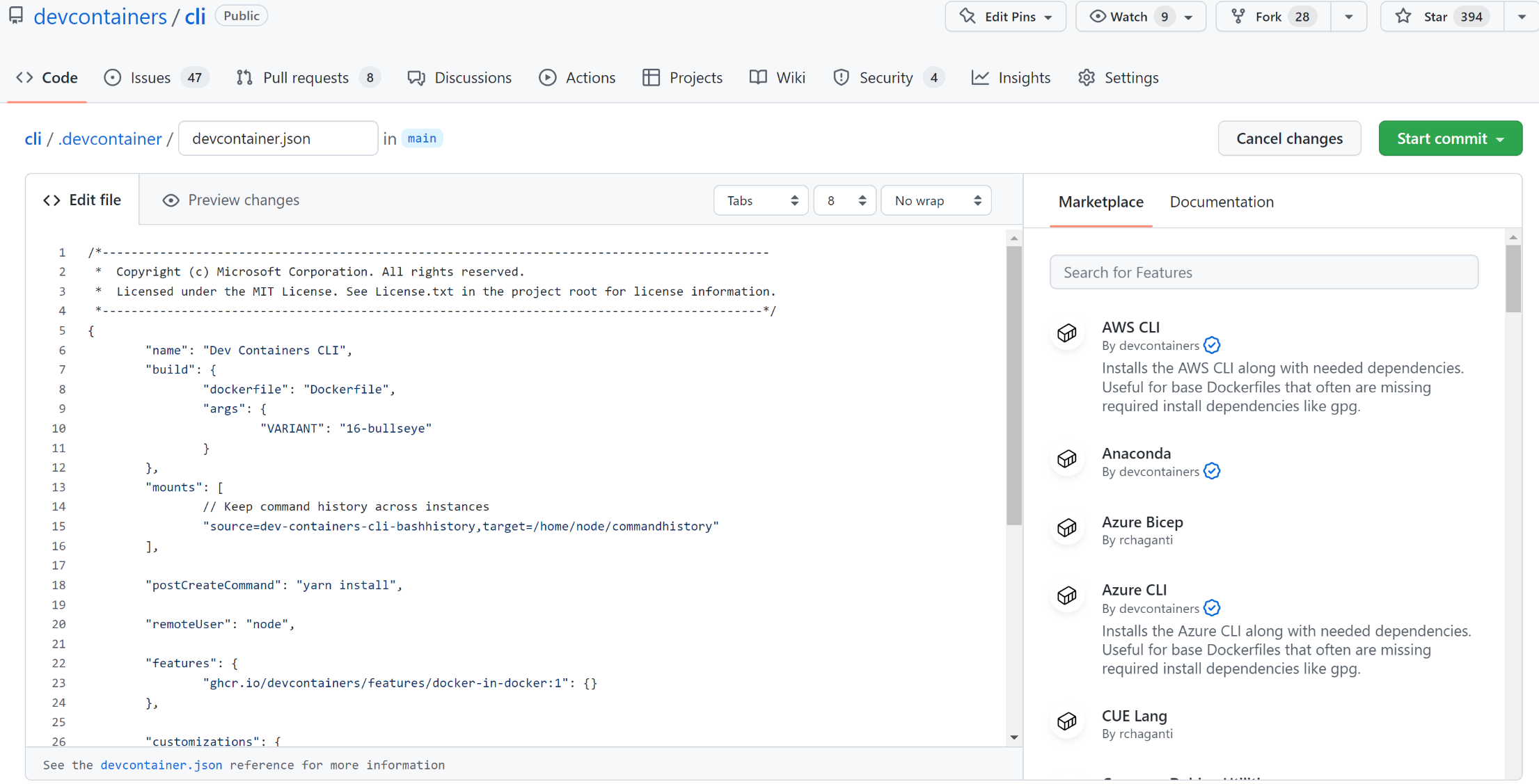Click the Edit Pins pin icon
1539x784 pixels.
point(968,16)
